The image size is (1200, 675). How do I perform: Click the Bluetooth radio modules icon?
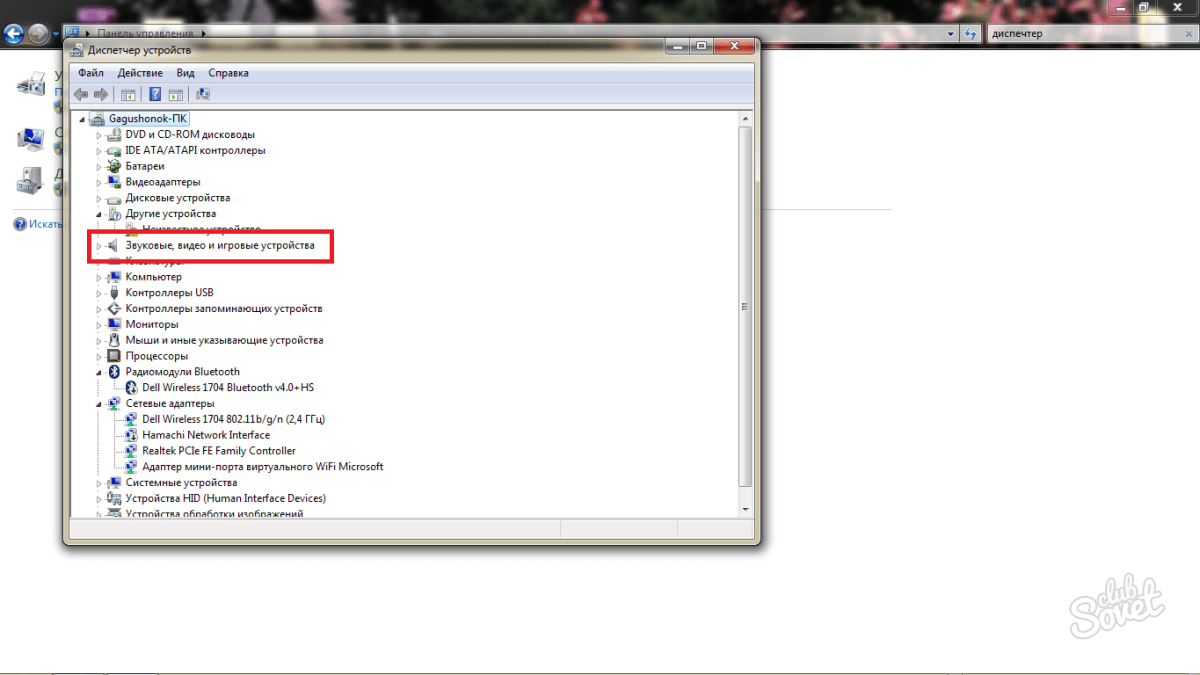[114, 372]
